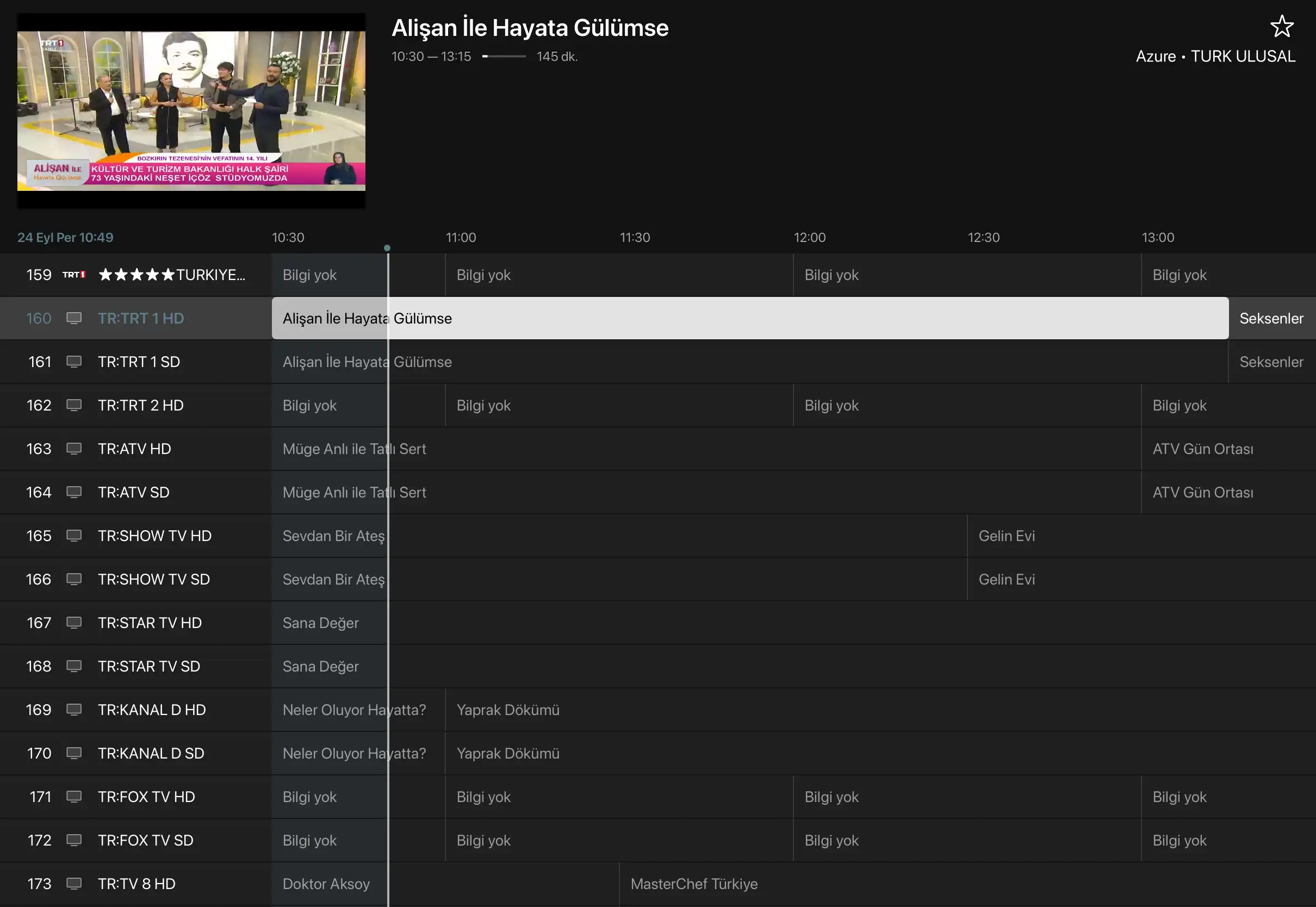The height and width of the screenshot is (907, 1316).
Task: Select channel name TR:KANAL D SD
Action: click(151, 753)
